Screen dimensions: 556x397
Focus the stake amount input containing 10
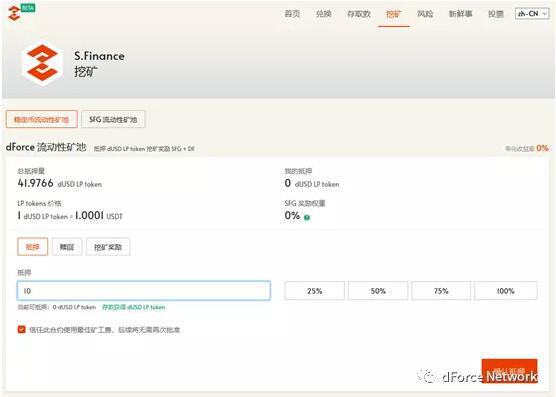(144, 291)
